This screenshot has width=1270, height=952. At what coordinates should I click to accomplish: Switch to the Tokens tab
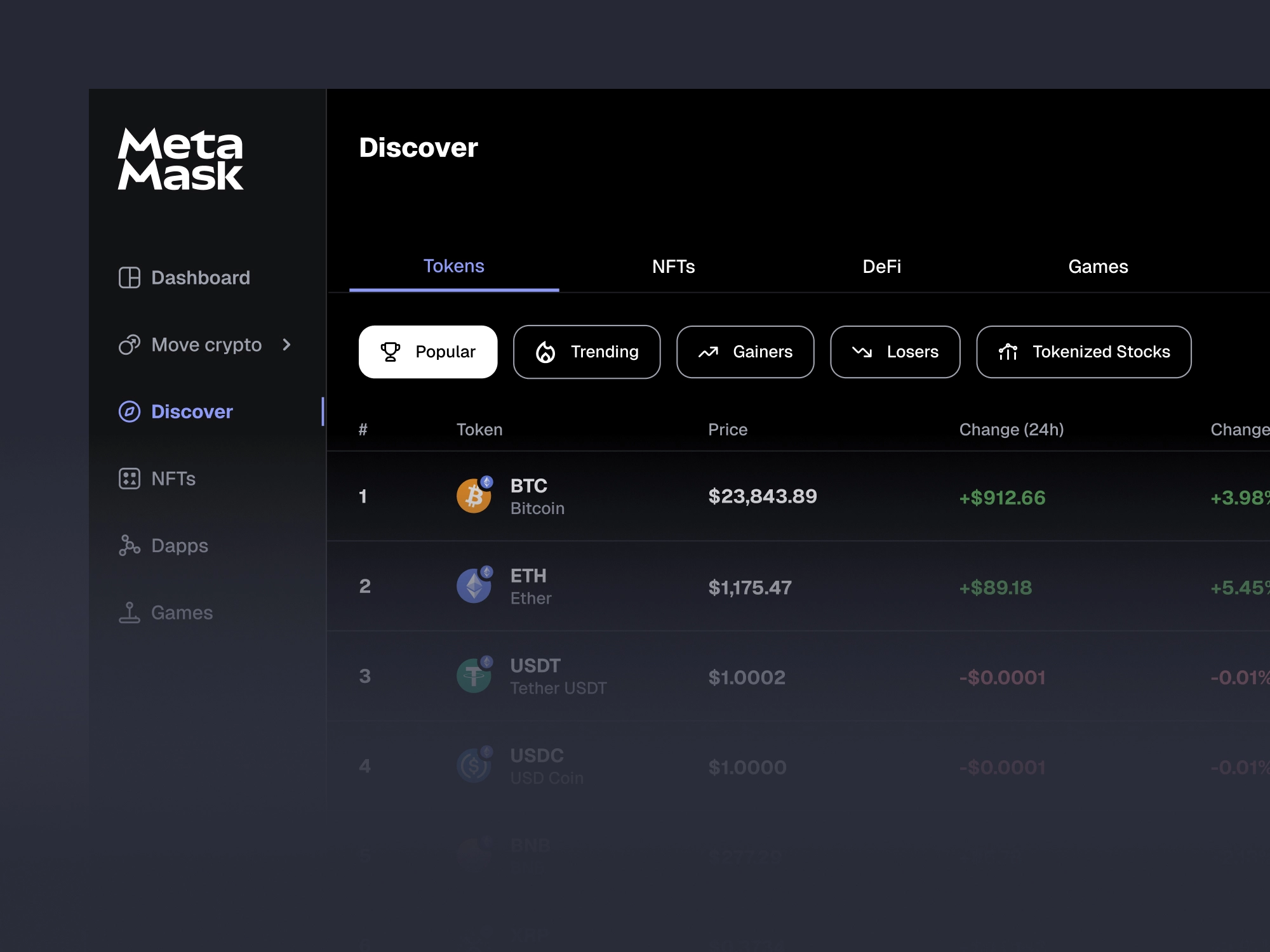[454, 266]
